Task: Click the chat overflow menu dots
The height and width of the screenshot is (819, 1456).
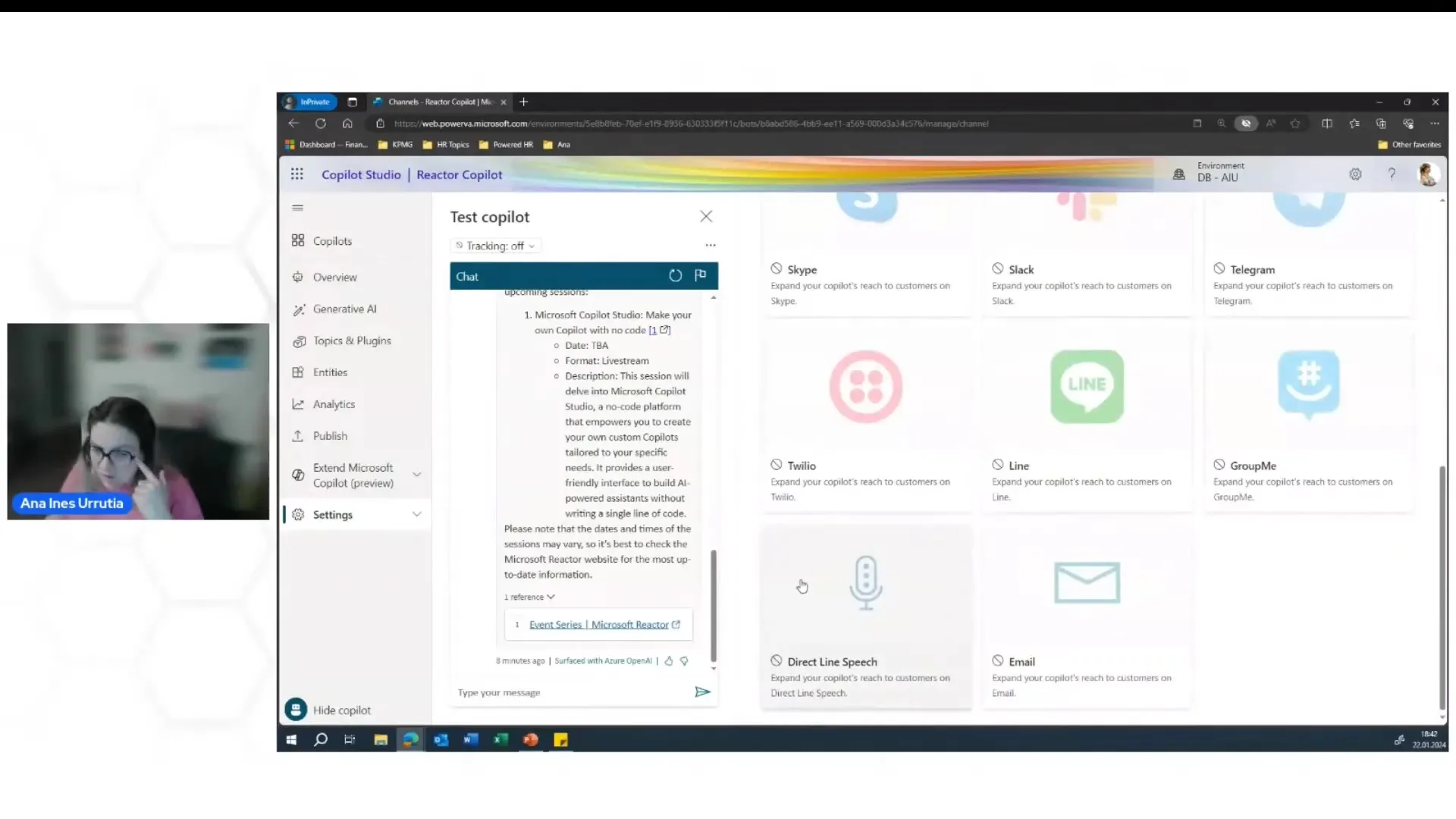Action: click(x=711, y=245)
